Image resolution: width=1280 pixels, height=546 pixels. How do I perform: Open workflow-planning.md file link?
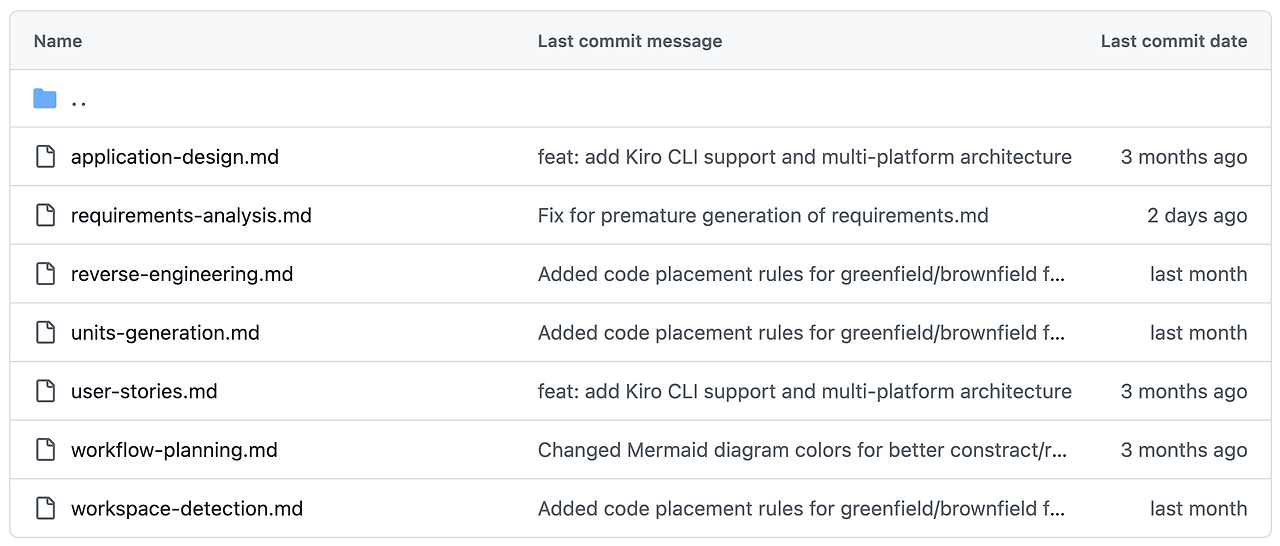click(x=174, y=450)
